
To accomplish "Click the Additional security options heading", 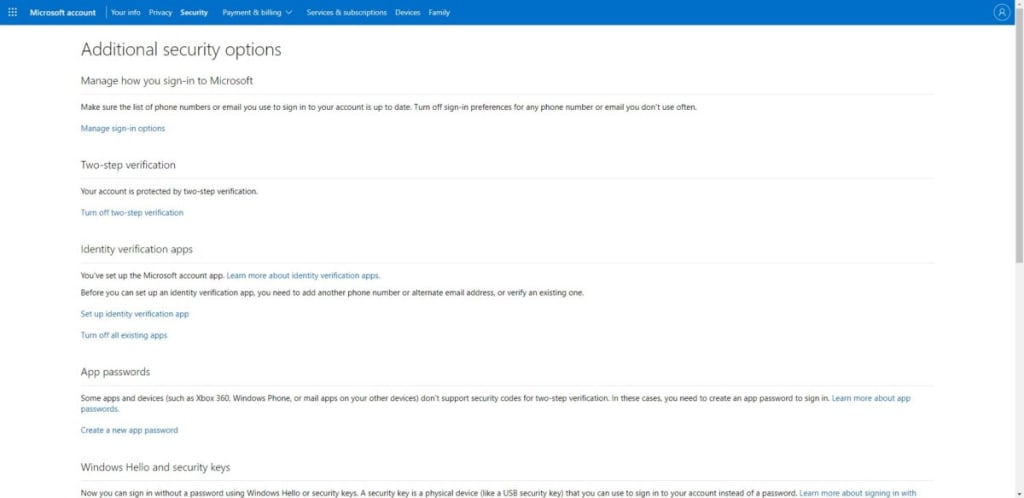I will [x=181, y=50].
